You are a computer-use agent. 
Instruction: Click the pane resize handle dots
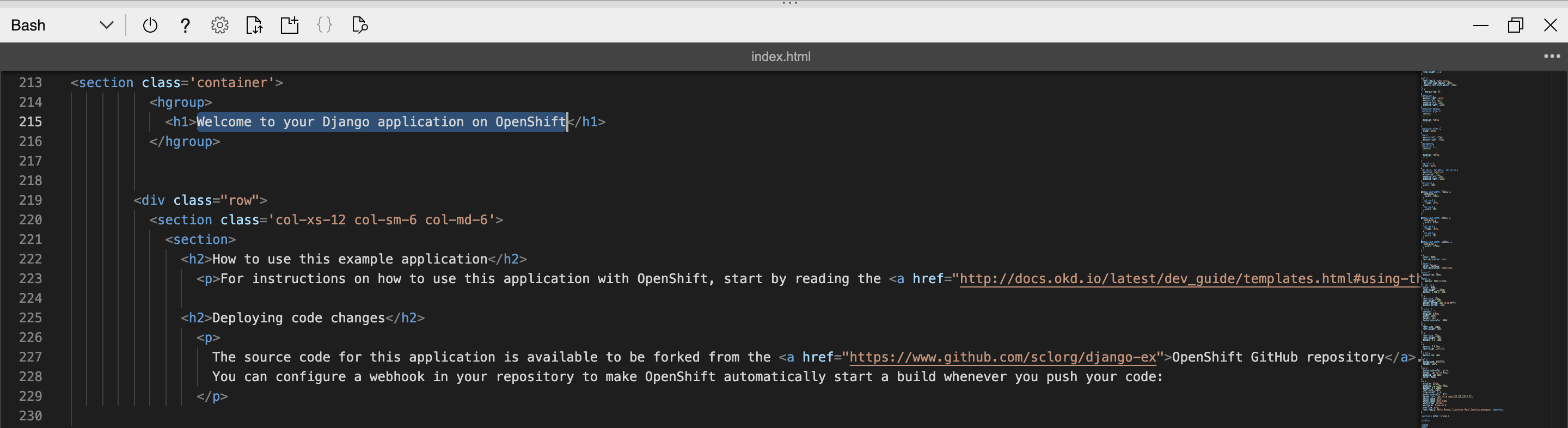789,3
